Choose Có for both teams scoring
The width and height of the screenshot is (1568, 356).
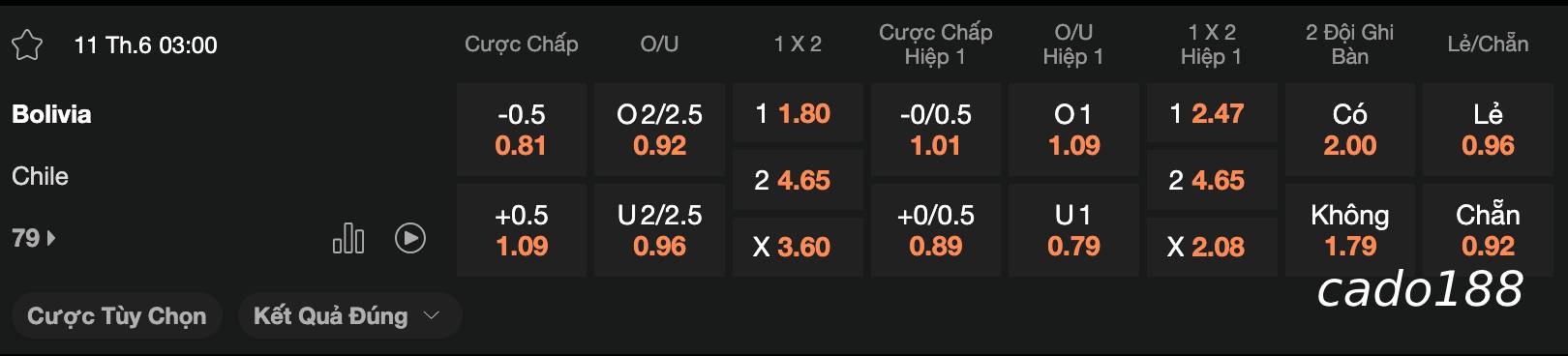[1349, 130]
